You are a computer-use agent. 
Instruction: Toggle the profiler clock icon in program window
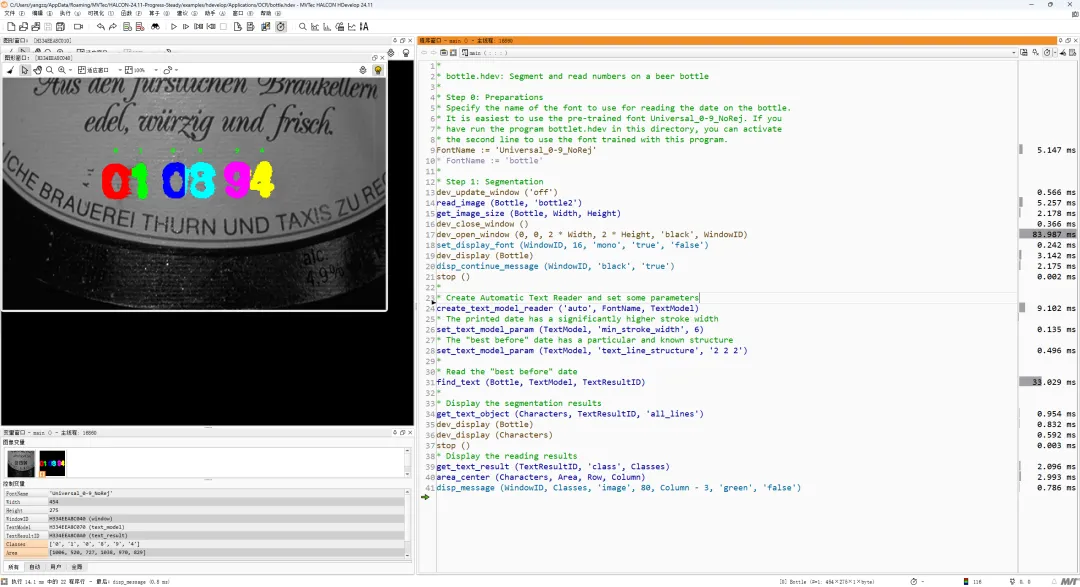1048,52
